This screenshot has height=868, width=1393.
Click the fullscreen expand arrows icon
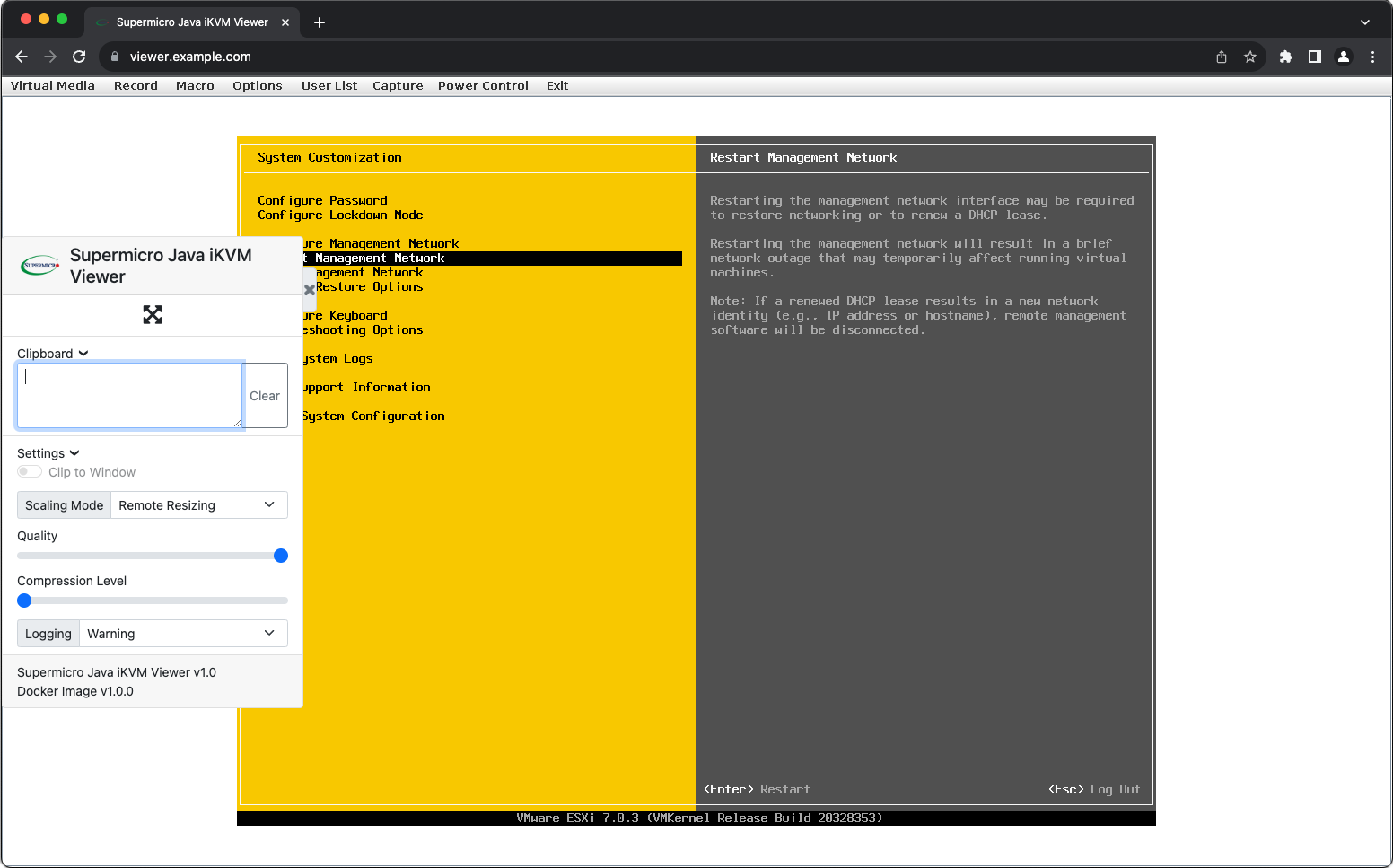(153, 315)
